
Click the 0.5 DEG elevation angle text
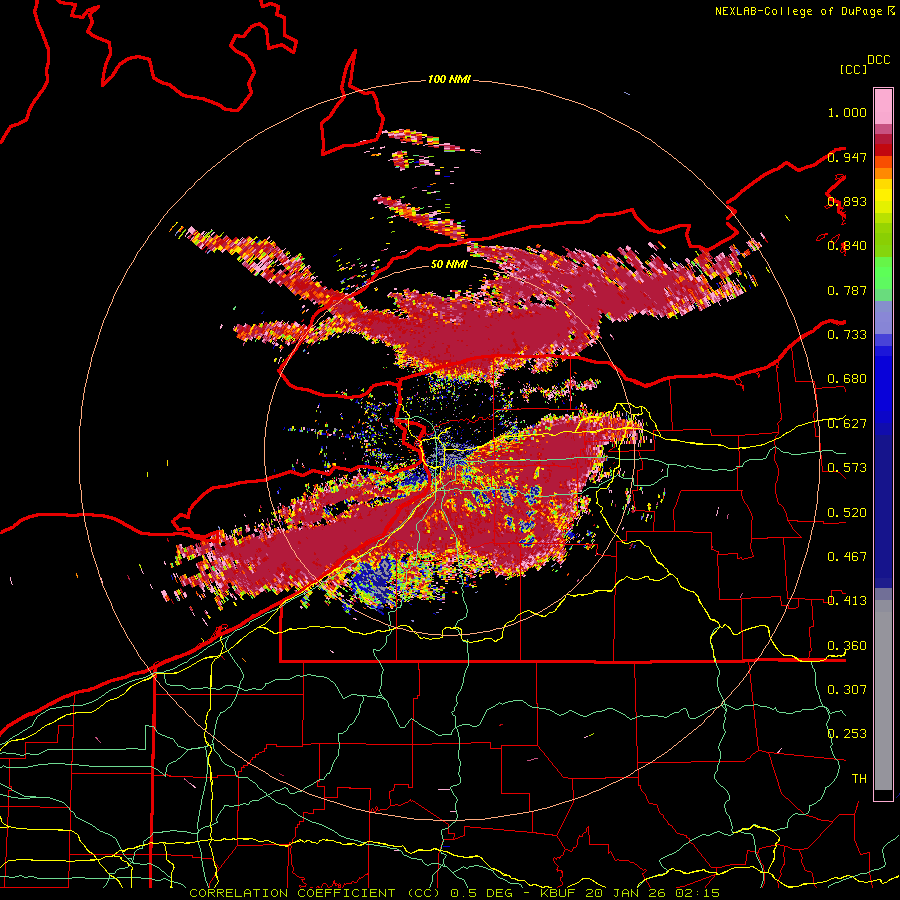click(x=484, y=893)
